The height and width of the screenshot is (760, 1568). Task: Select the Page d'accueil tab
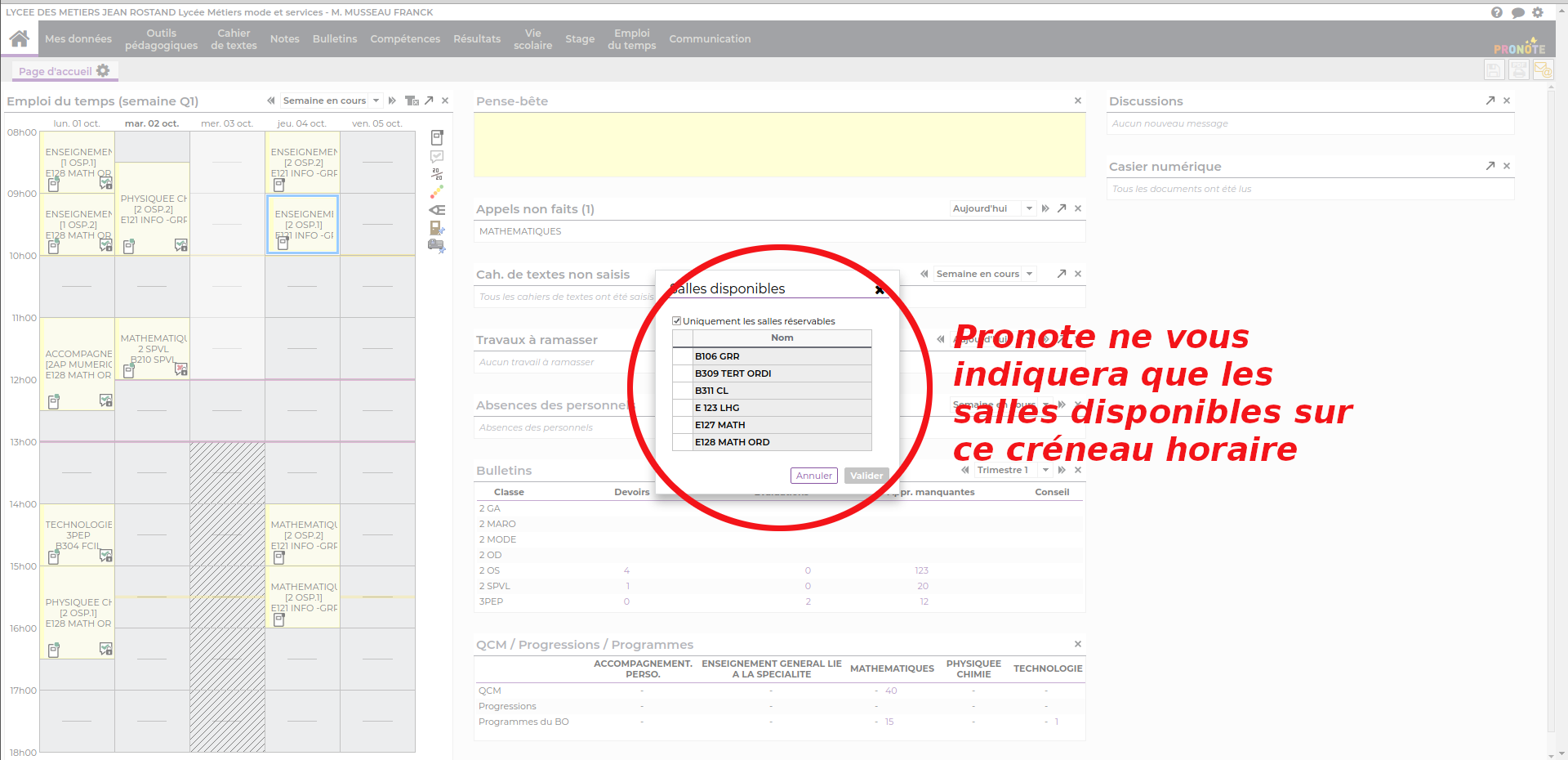(56, 71)
